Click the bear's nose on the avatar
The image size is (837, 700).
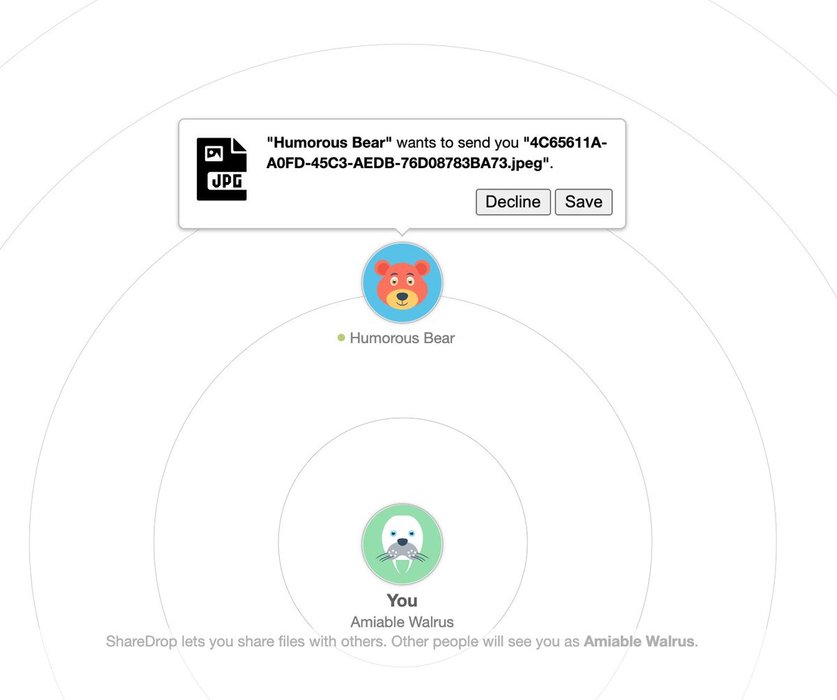pos(402,296)
